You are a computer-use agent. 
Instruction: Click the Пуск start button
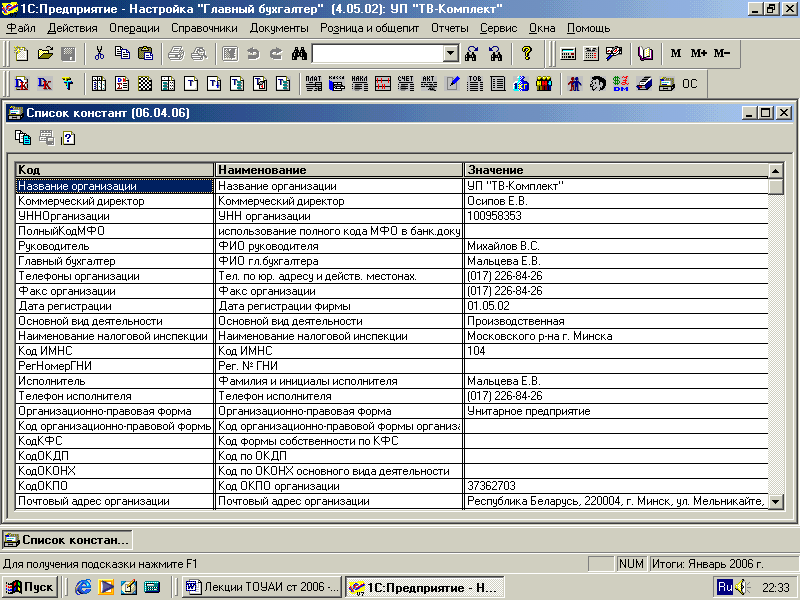pyautogui.click(x=29, y=587)
